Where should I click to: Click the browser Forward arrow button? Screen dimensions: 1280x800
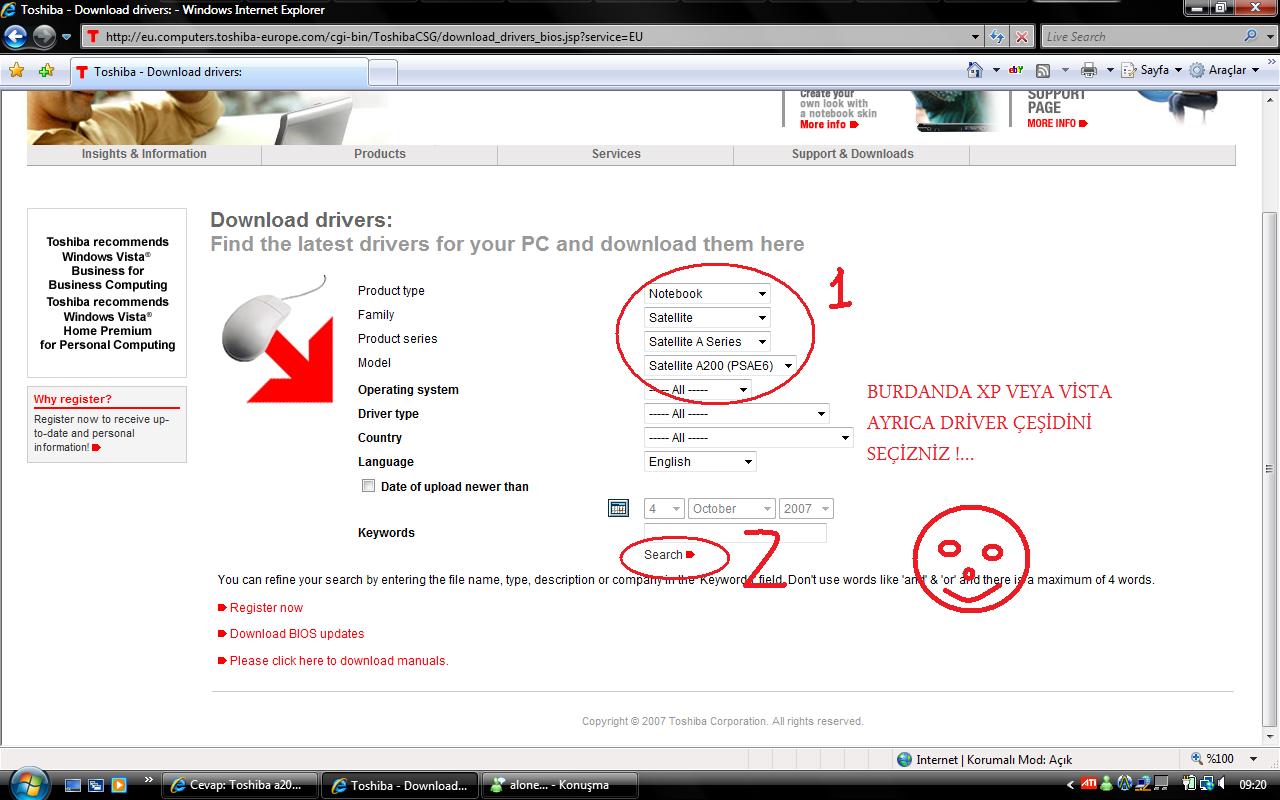(44, 37)
